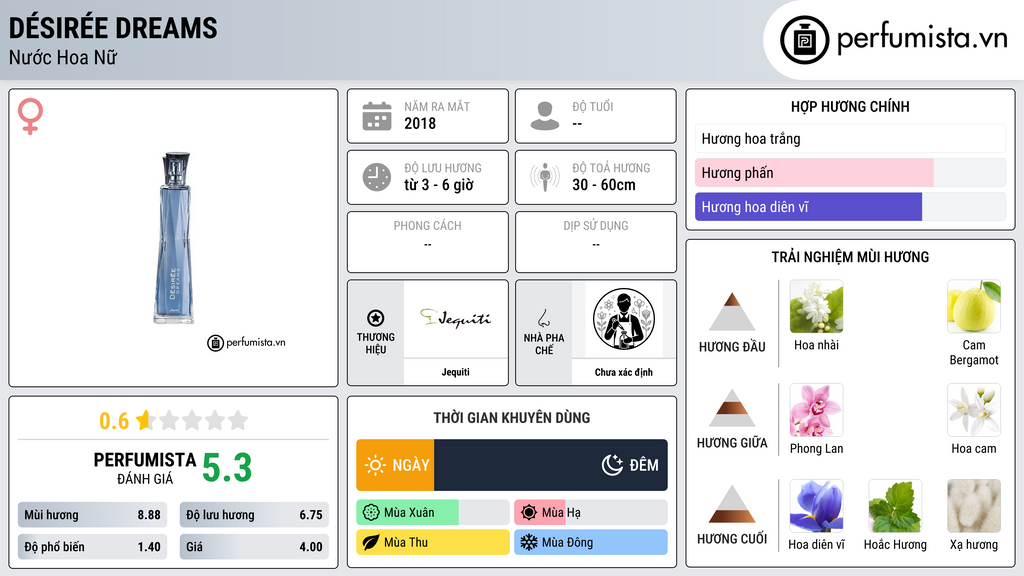Viewport: 1024px width, 576px height.
Task: Click the Hợp hương chính heading
Action: (850, 106)
